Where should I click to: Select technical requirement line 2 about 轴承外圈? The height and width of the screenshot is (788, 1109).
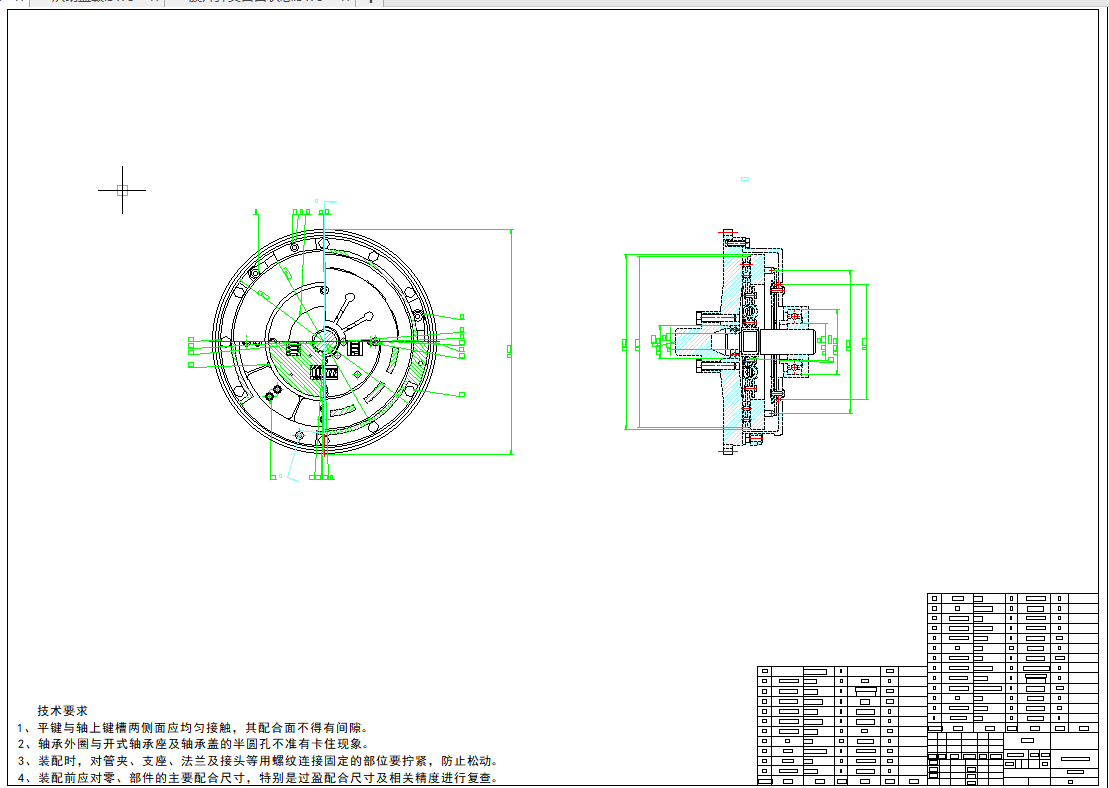[200, 744]
